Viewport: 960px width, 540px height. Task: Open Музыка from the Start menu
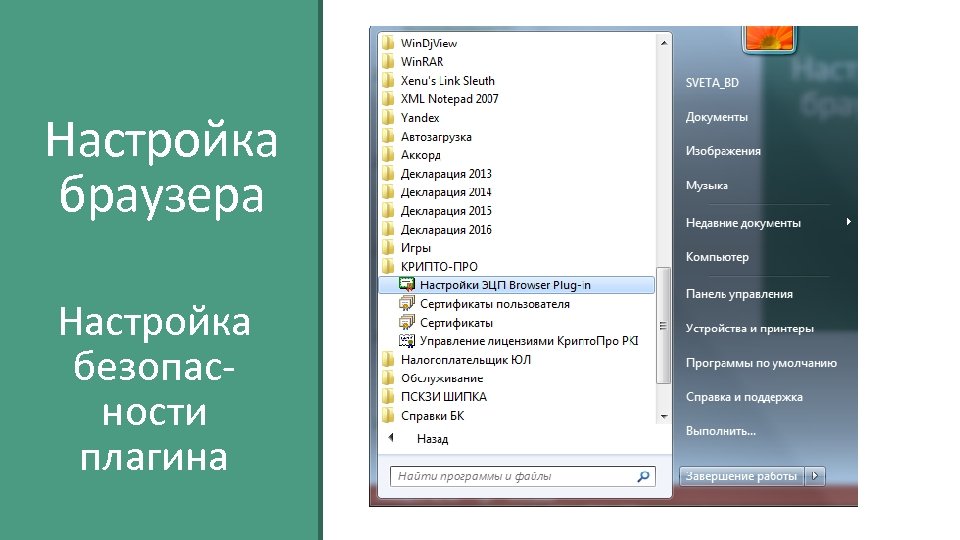707,185
